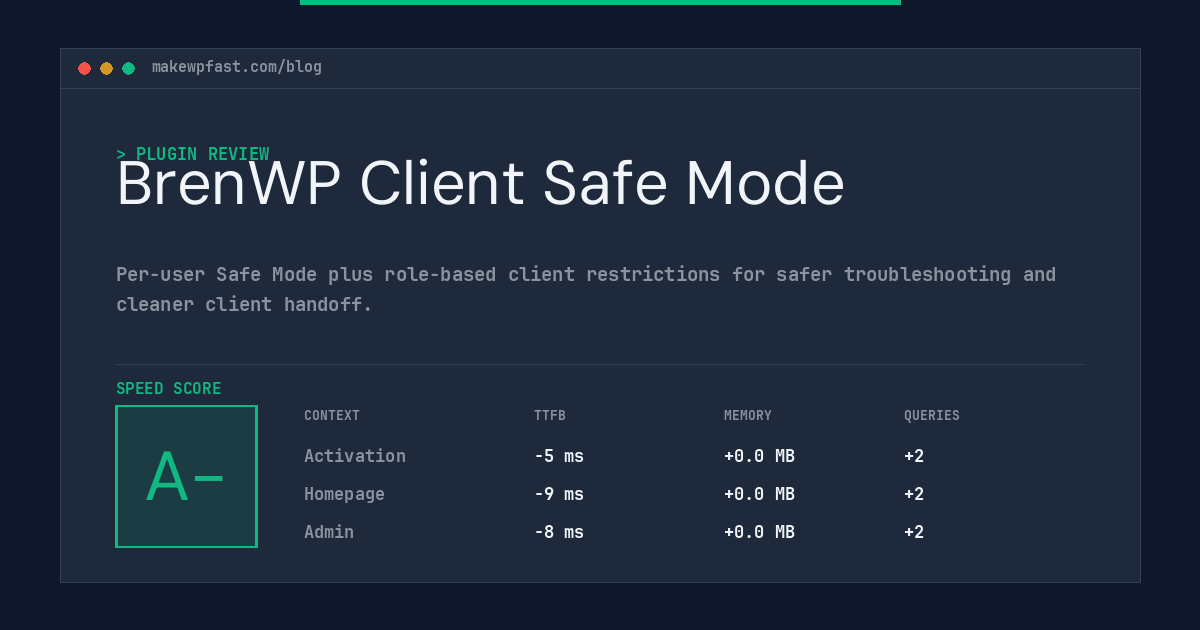Click the MEMORY column header
This screenshot has height=630, width=1200.
point(748,416)
